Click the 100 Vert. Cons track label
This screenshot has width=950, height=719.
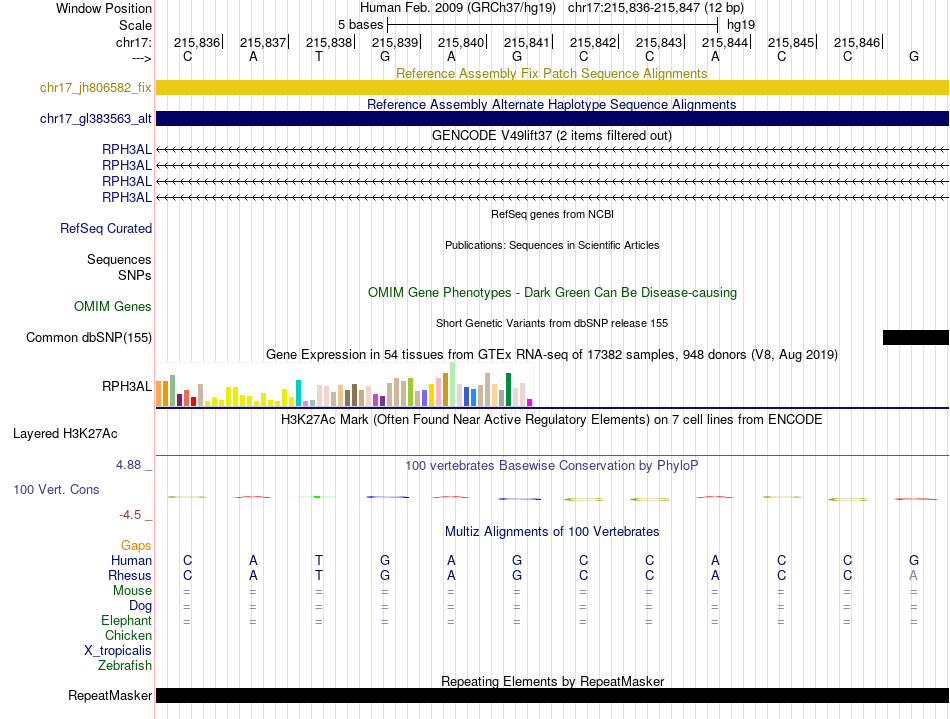point(56,489)
